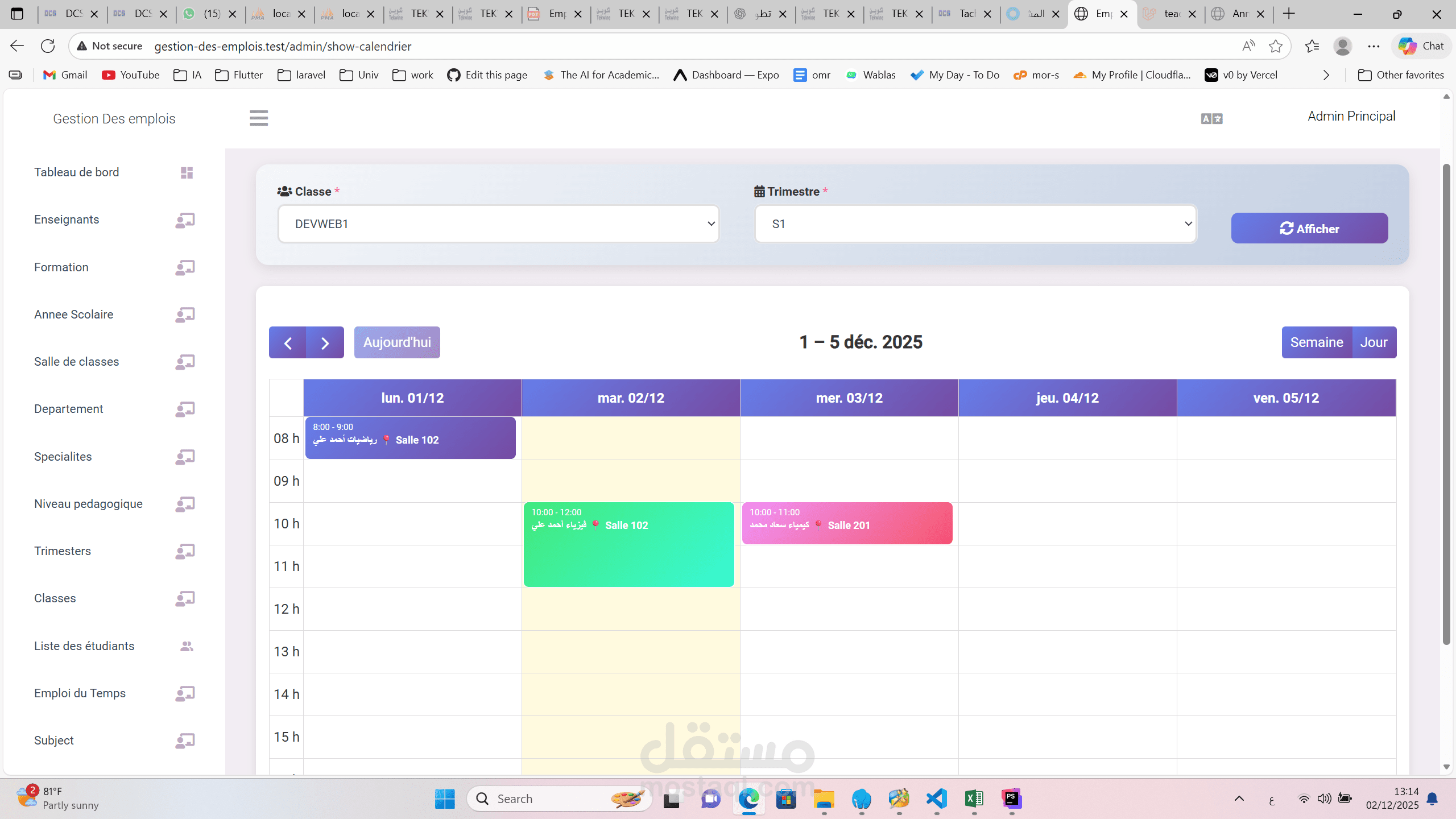Toggle the sidebar hamburger menu icon
1456x819 pixels.
259,118
